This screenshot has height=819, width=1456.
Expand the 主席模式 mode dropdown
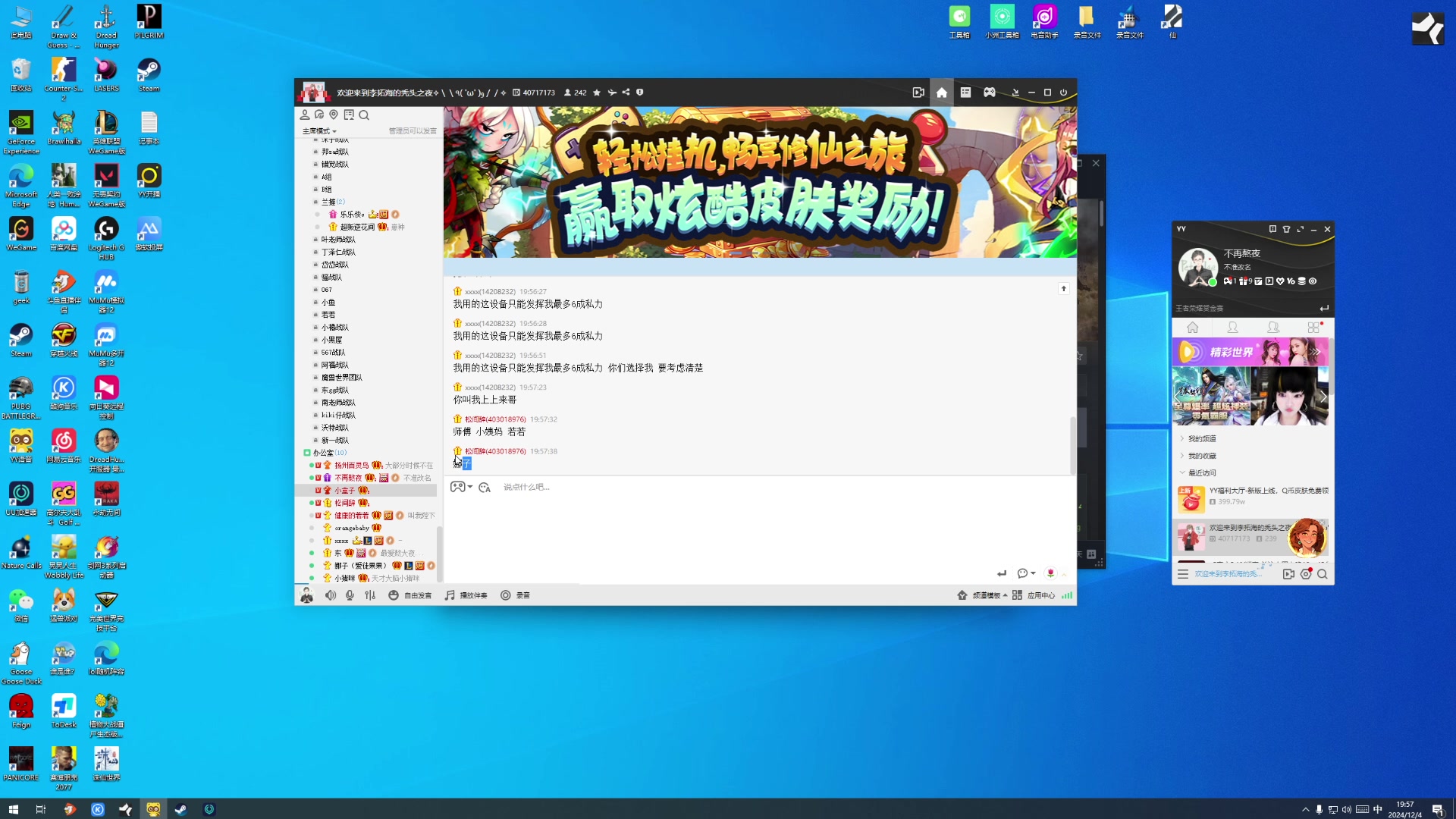point(319,131)
